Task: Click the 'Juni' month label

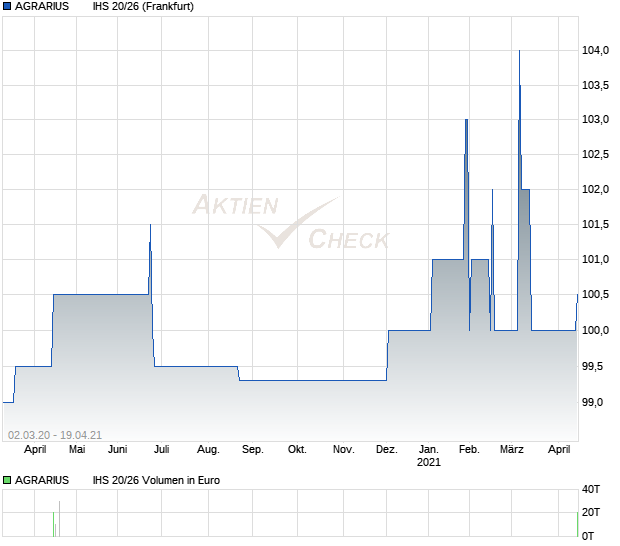Action: pos(117,449)
